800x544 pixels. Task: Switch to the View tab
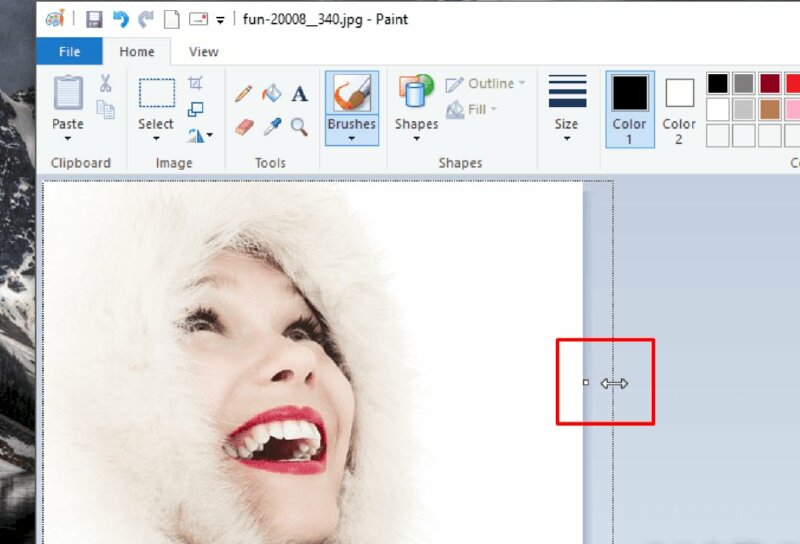(x=204, y=52)
